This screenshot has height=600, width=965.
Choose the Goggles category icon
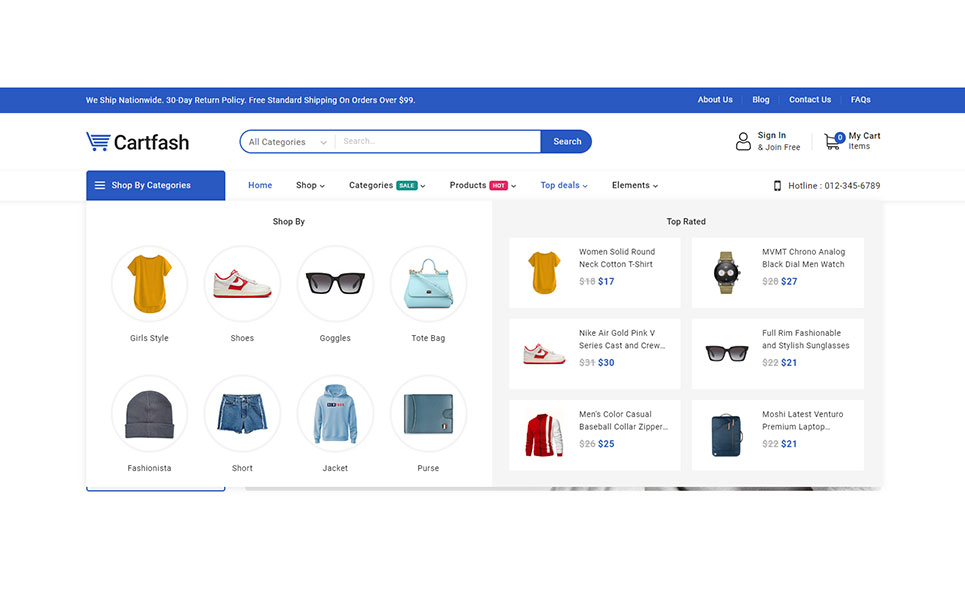coord(335,284)
